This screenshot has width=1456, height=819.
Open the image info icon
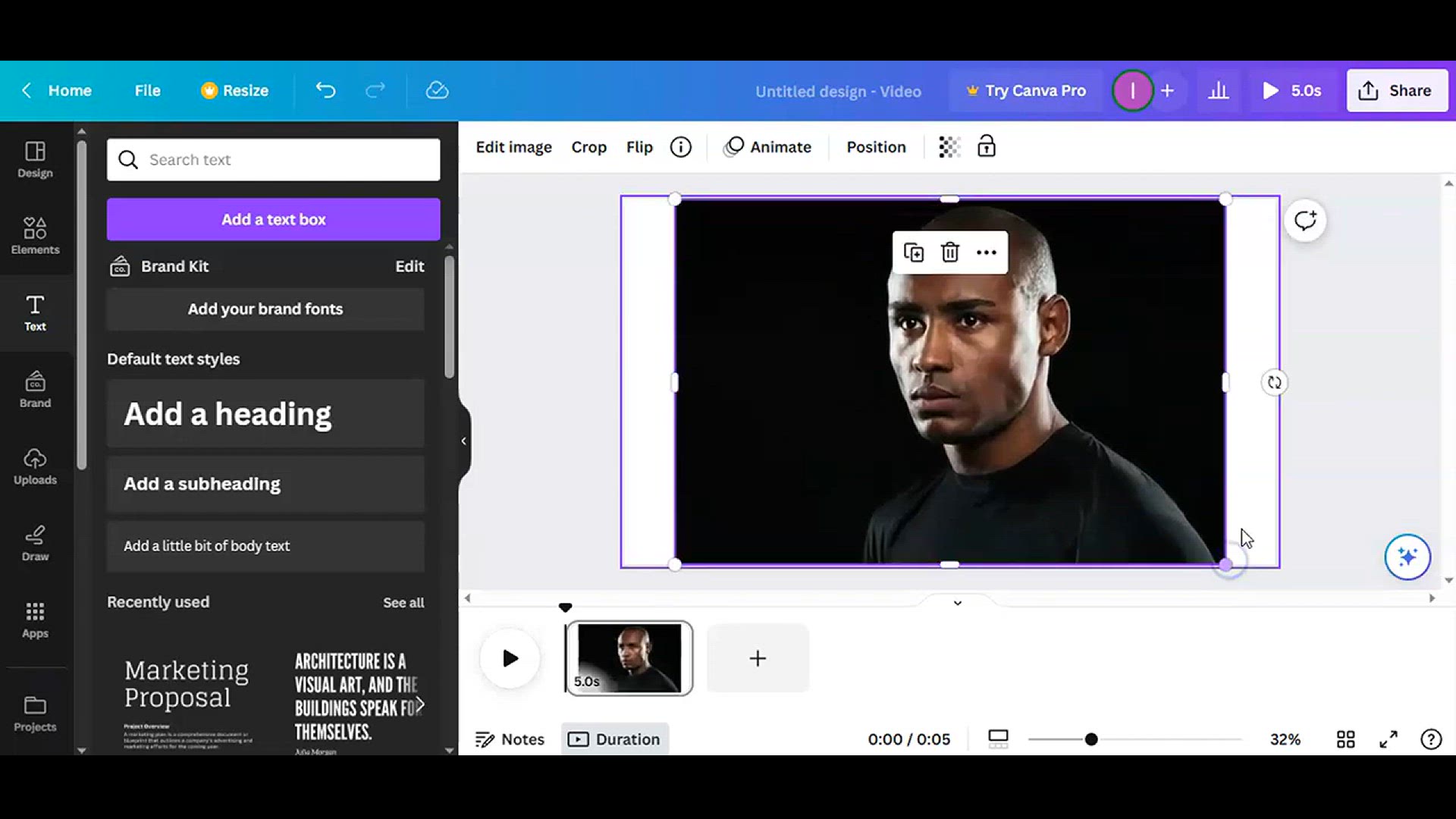click(x=680, y=147)
